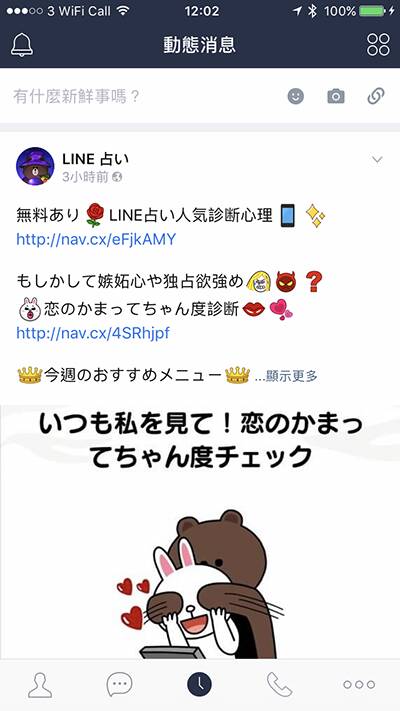Attach a photo using the camera icon
The height and width of the screenshot is (711, 400).
336,96
